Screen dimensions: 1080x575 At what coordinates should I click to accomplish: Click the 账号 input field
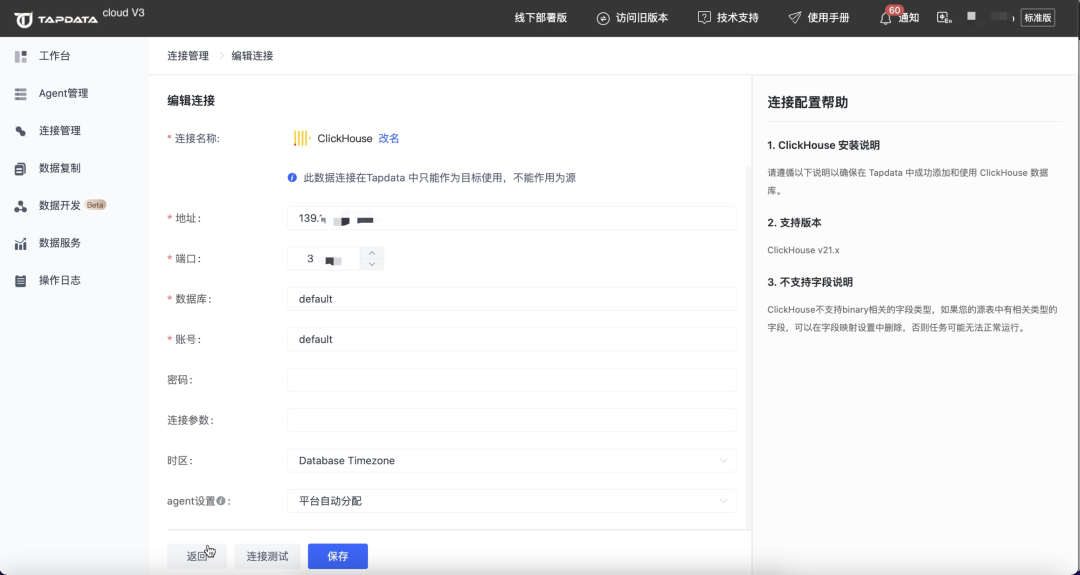512,339
